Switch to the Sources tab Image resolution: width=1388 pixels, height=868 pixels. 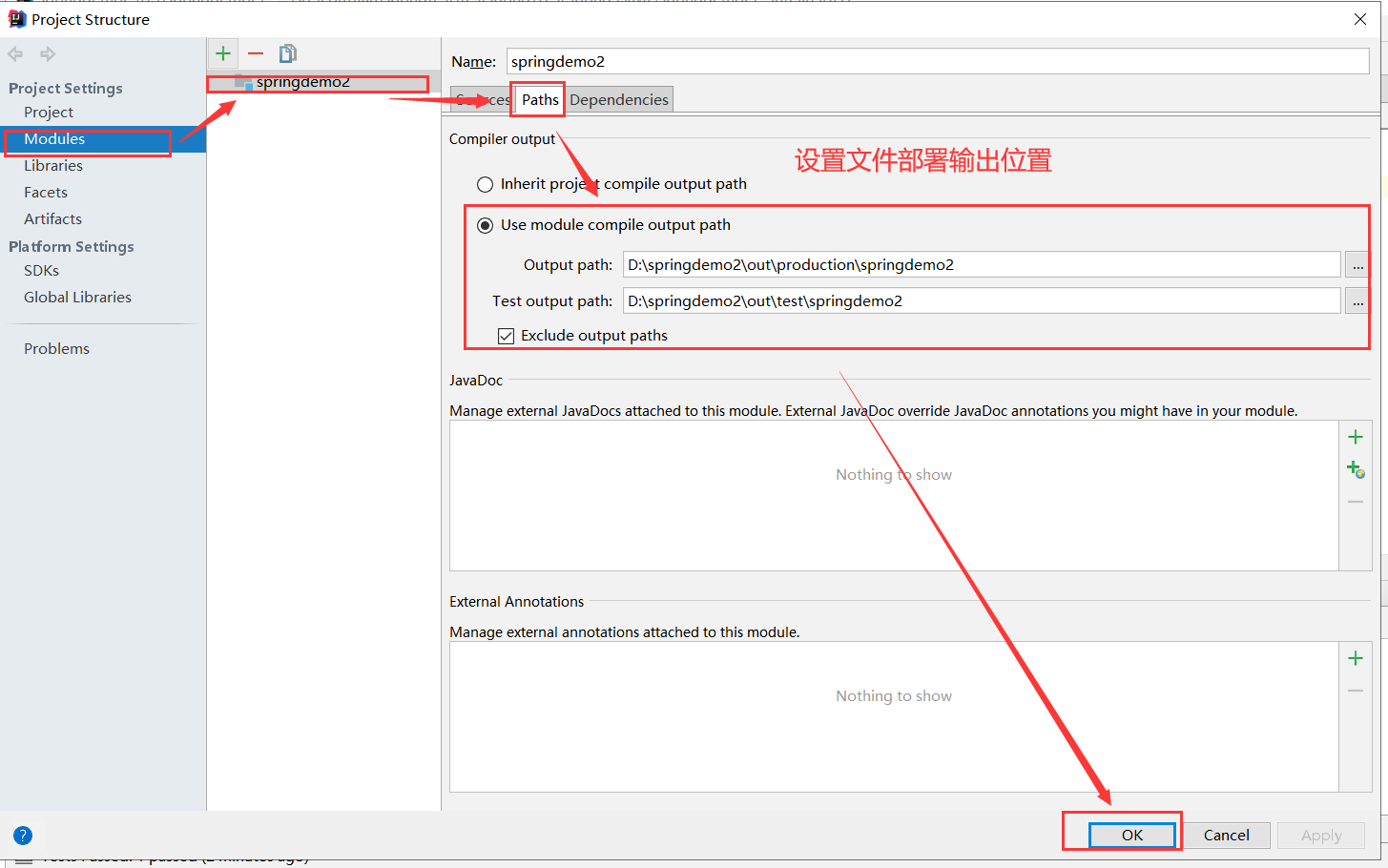[483, 99]
